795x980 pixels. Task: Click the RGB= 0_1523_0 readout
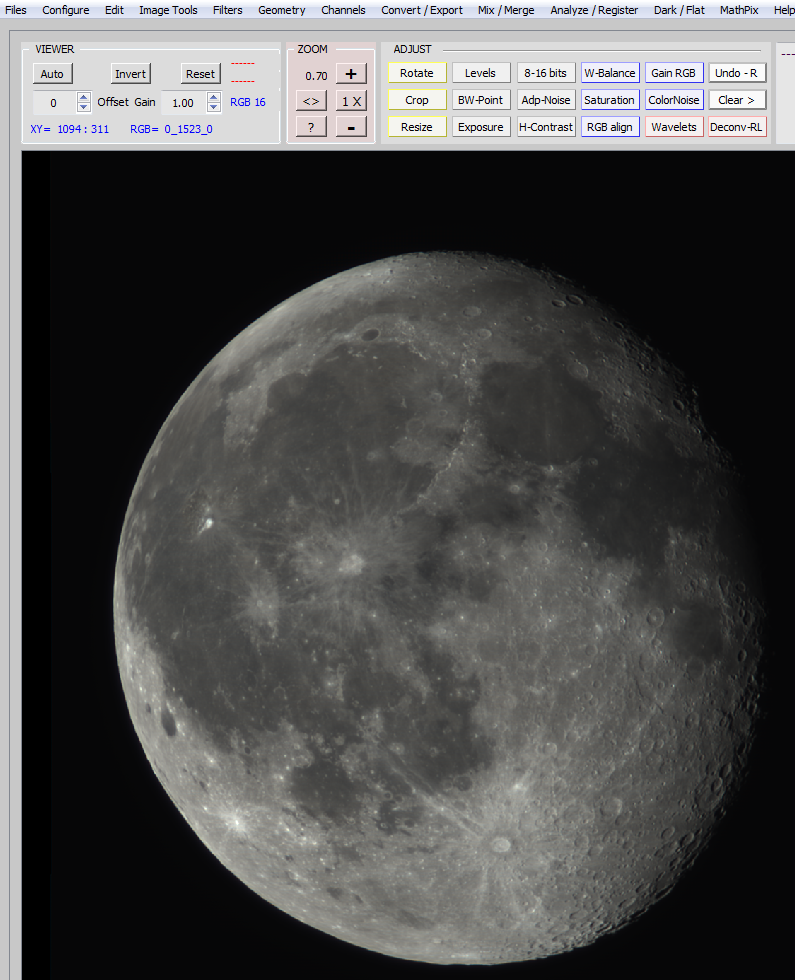tap(171, 129)
